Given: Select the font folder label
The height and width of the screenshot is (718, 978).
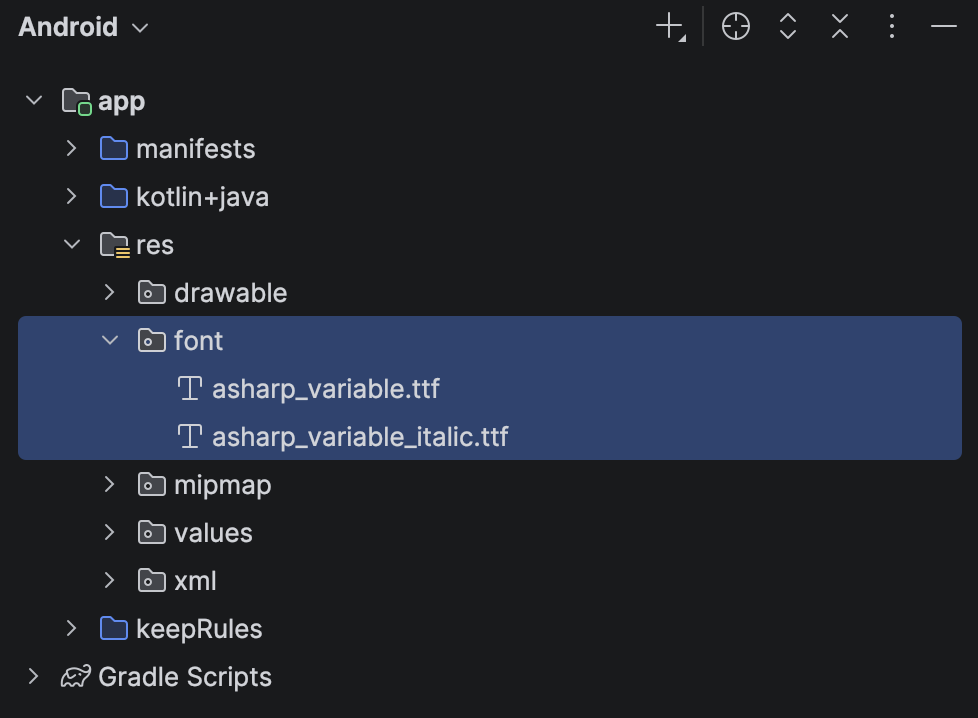Looking at the screenshot, I should [x=198, y=341].
